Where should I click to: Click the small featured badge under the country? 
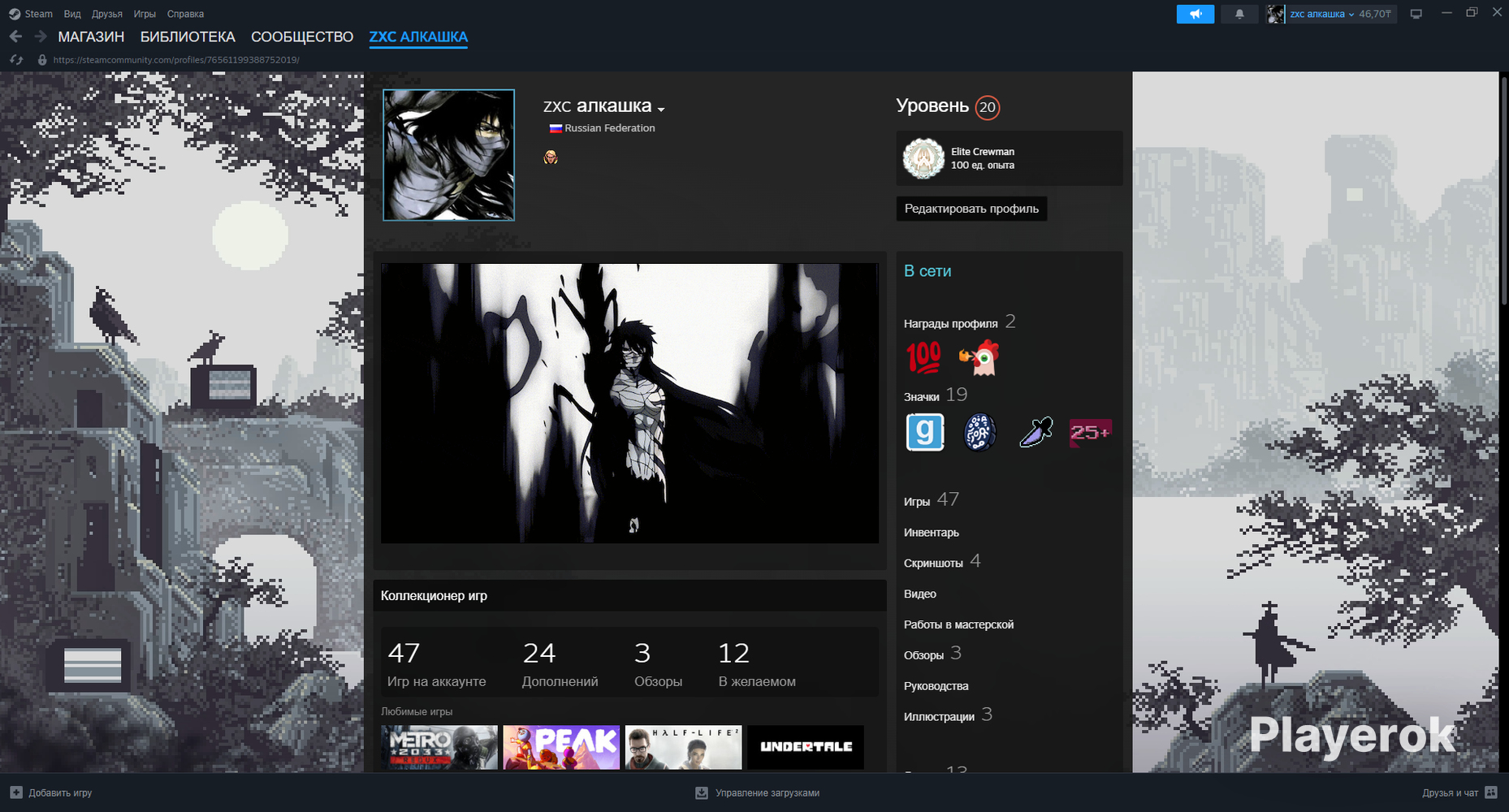pos(551,158)
